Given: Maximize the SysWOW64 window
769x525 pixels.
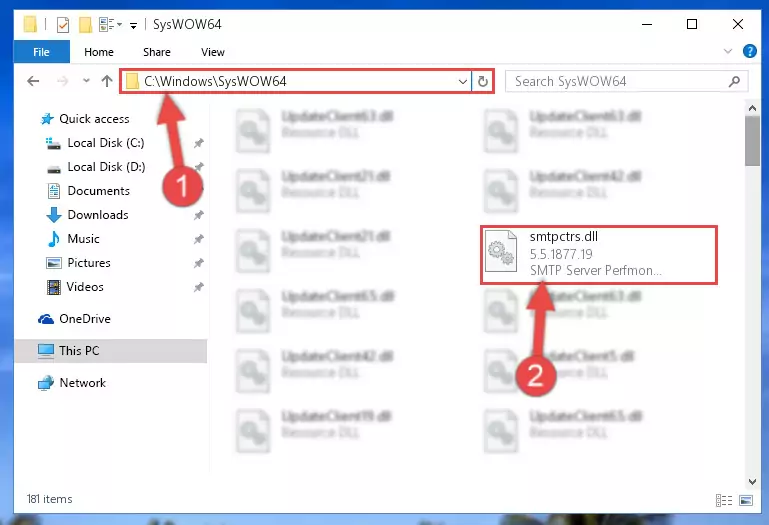Looking at the screenshot, I should (x=692, y=24).
